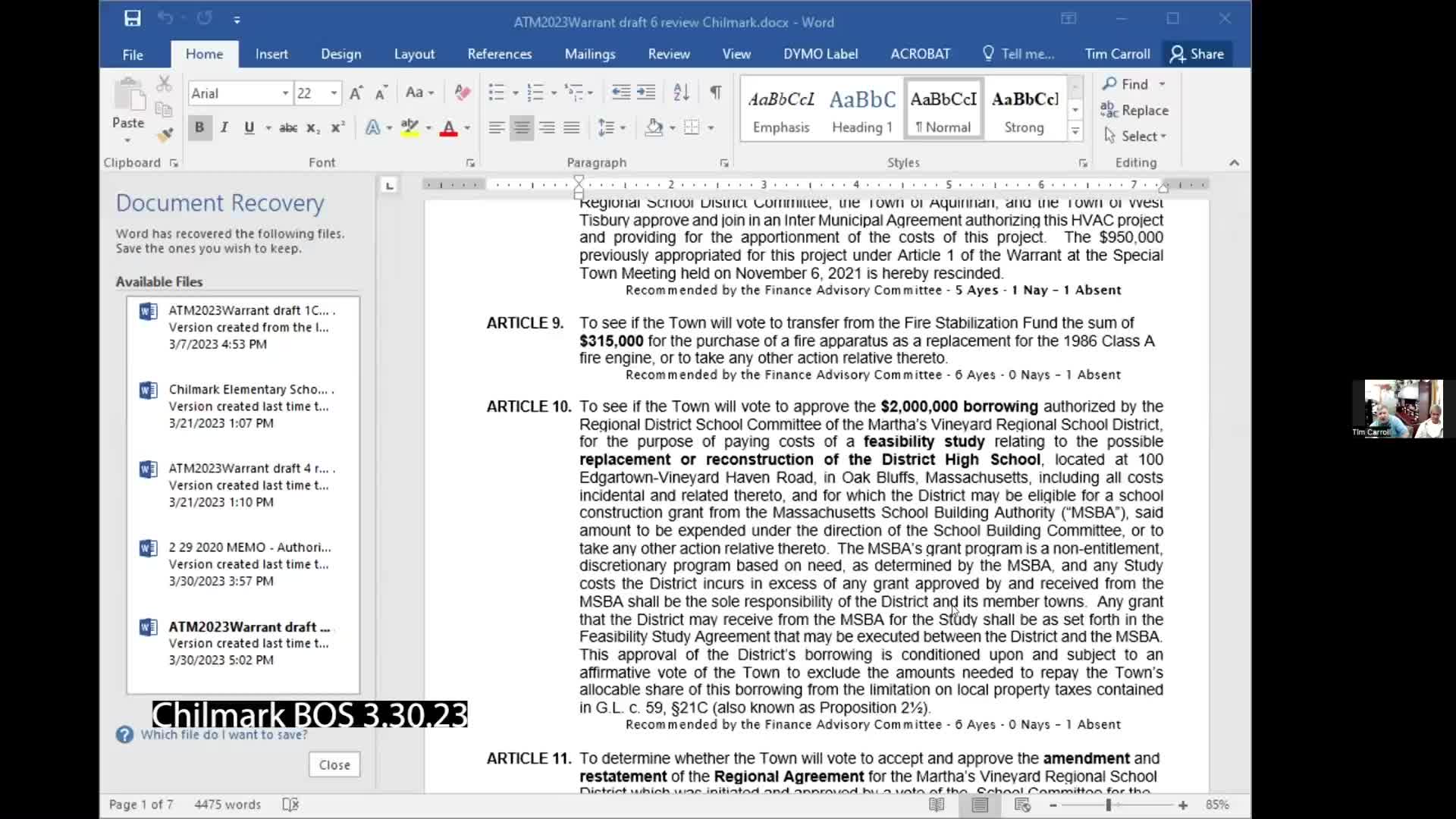
Task: Click the proofing errors icon in status bar
Action: [290, 805]
